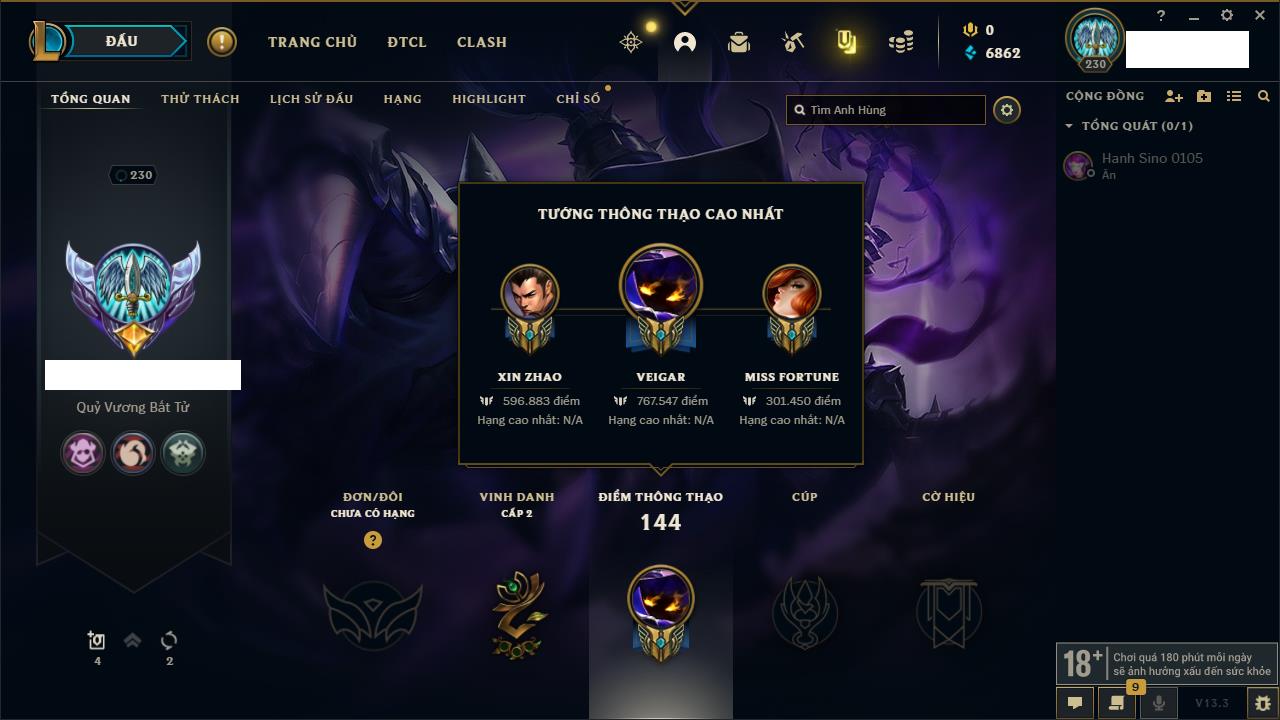
Task: Open the Store coins icon
Action: tap(901, 42)
